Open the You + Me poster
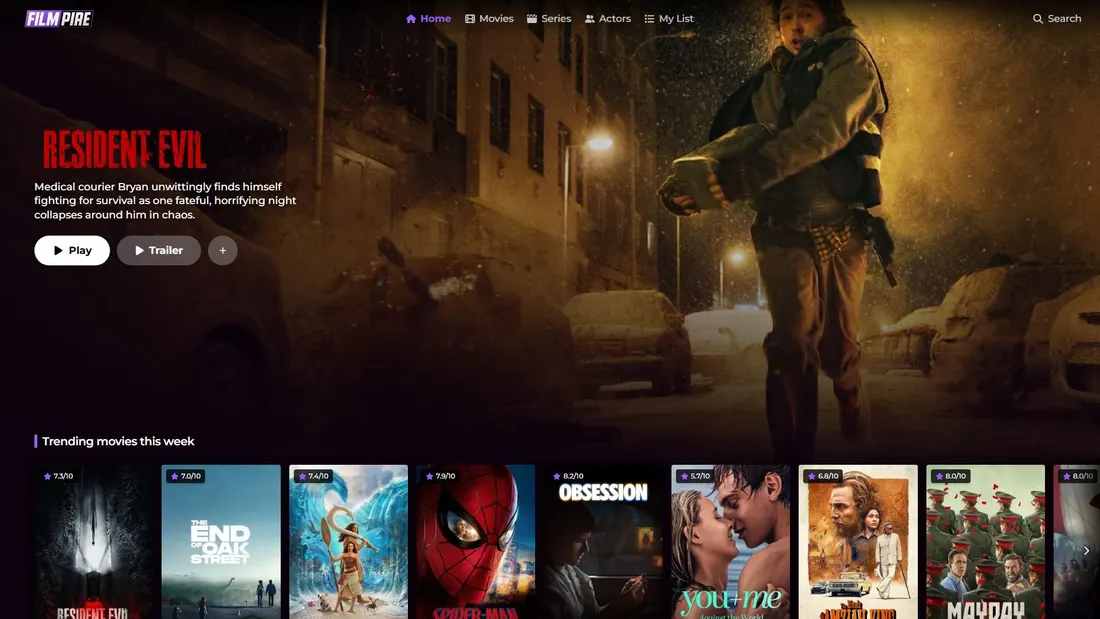 [730, 542]
